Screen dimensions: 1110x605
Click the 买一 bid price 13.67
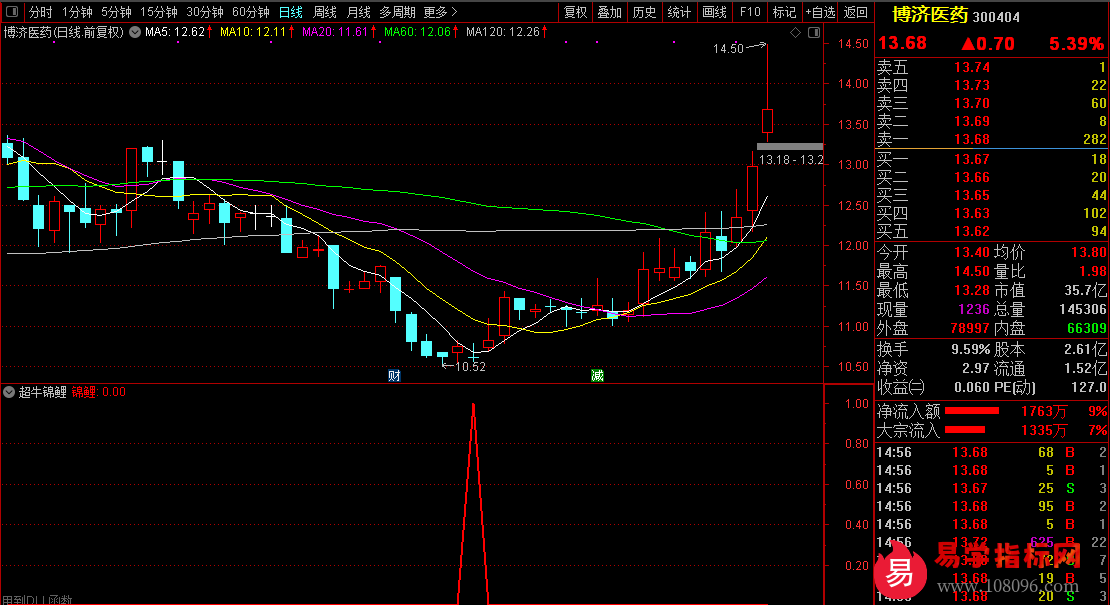click(972, 159)
